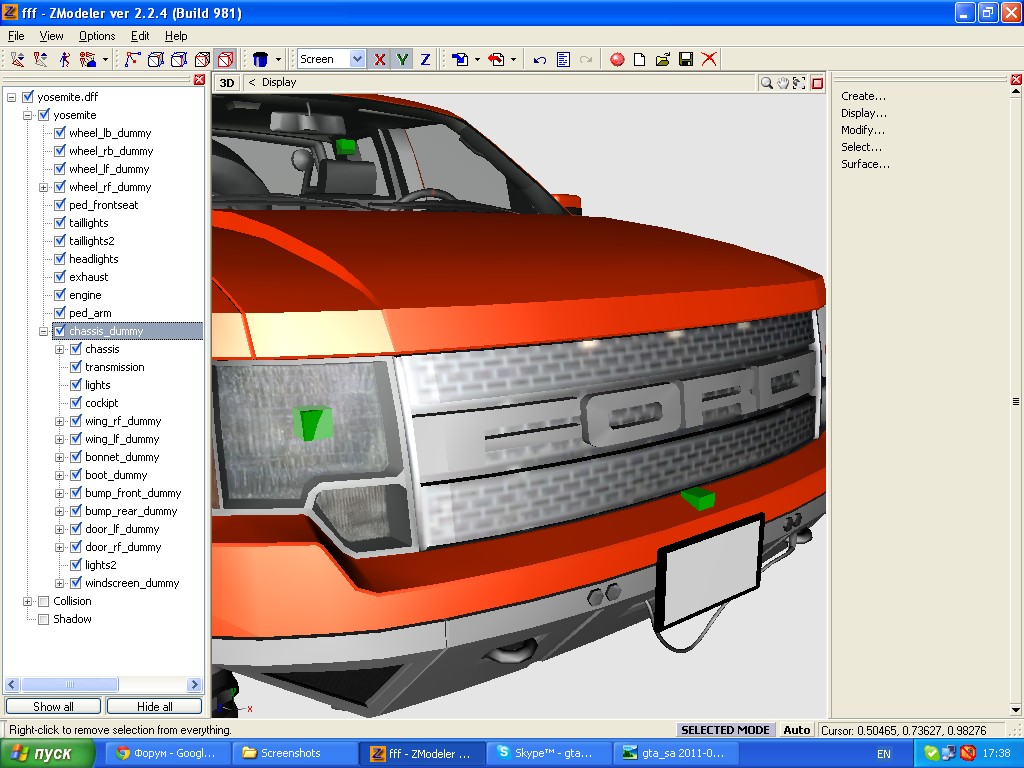The width and height of the screenshot is (1024, 768).
Task: Click the second selection-mode toolbar icon
Action: point(40,59)
